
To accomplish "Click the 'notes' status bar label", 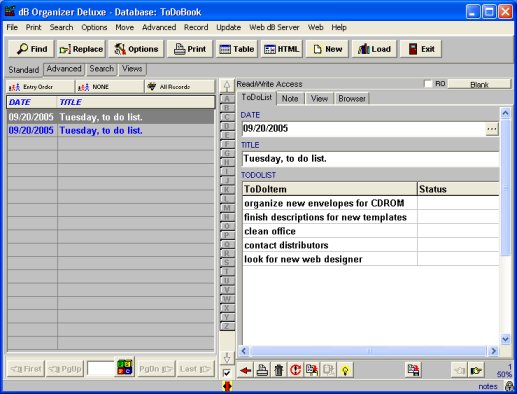I will click(488, 386).
